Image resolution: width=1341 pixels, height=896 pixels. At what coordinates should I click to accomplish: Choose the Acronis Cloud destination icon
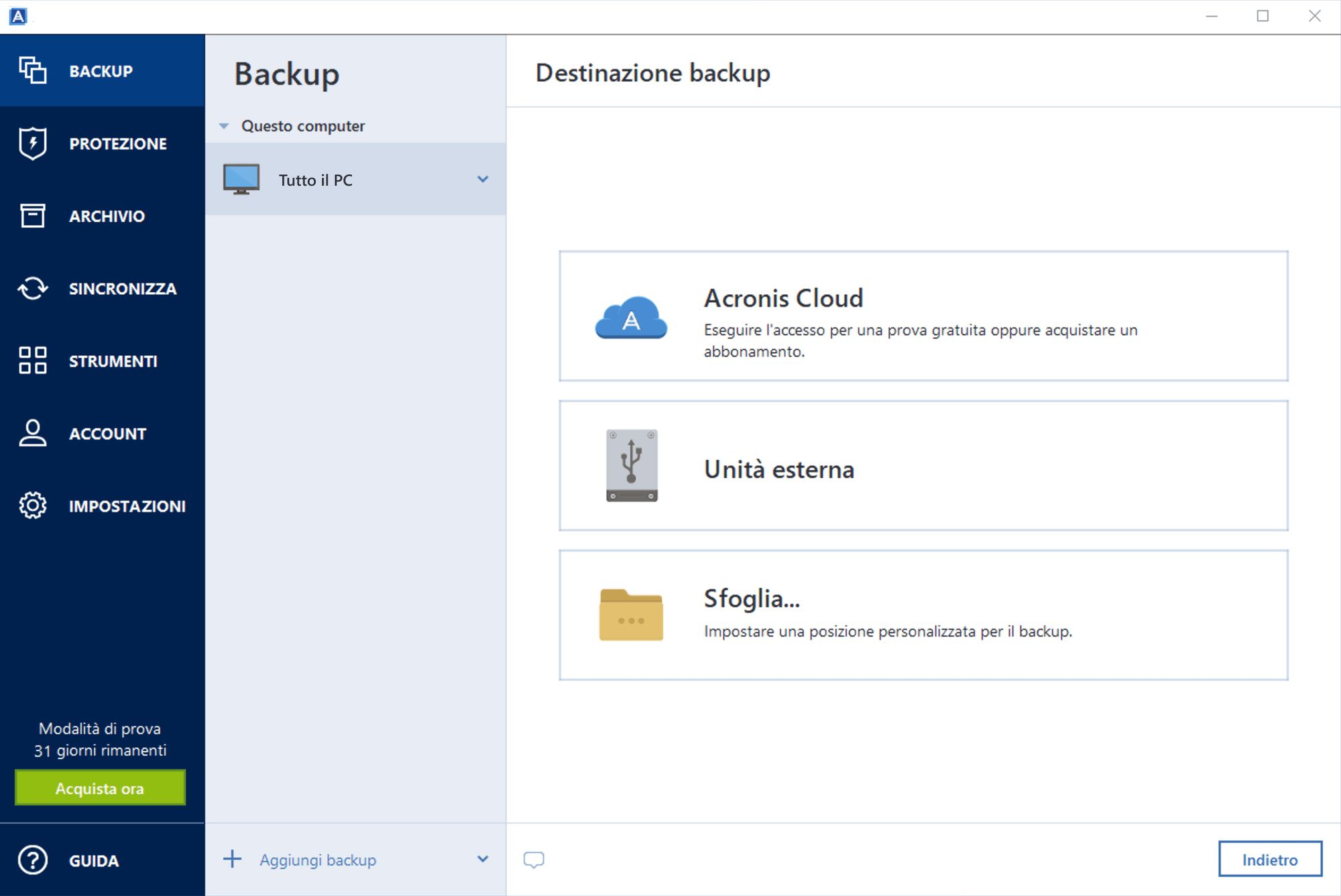pyautogui.click(x=631, y=317)
